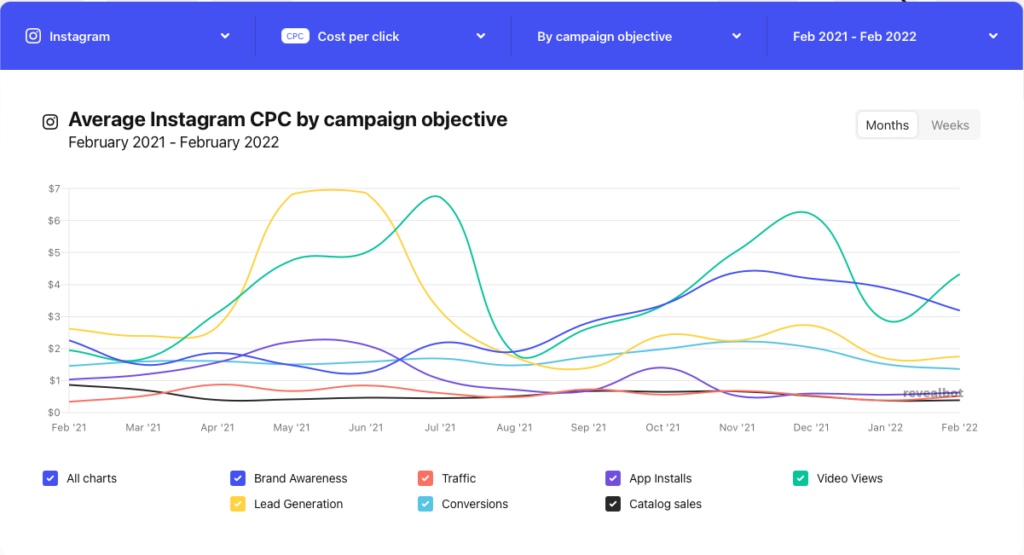This screenshot has height=555, width=1024.
Task: Click the Instagram logo in the top bar
Action: pyautogui.click(x=33, y=36)
